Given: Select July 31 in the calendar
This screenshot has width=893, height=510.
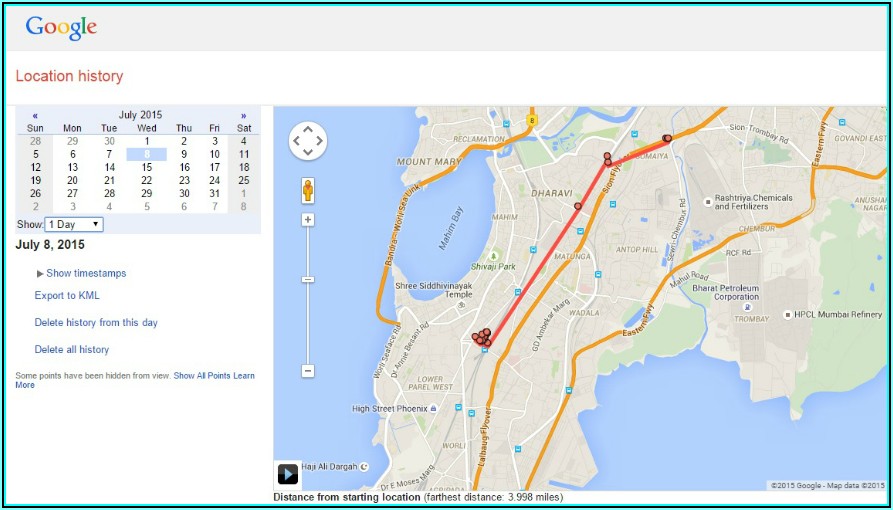Looking at the screenshot, I should (214, 194).
